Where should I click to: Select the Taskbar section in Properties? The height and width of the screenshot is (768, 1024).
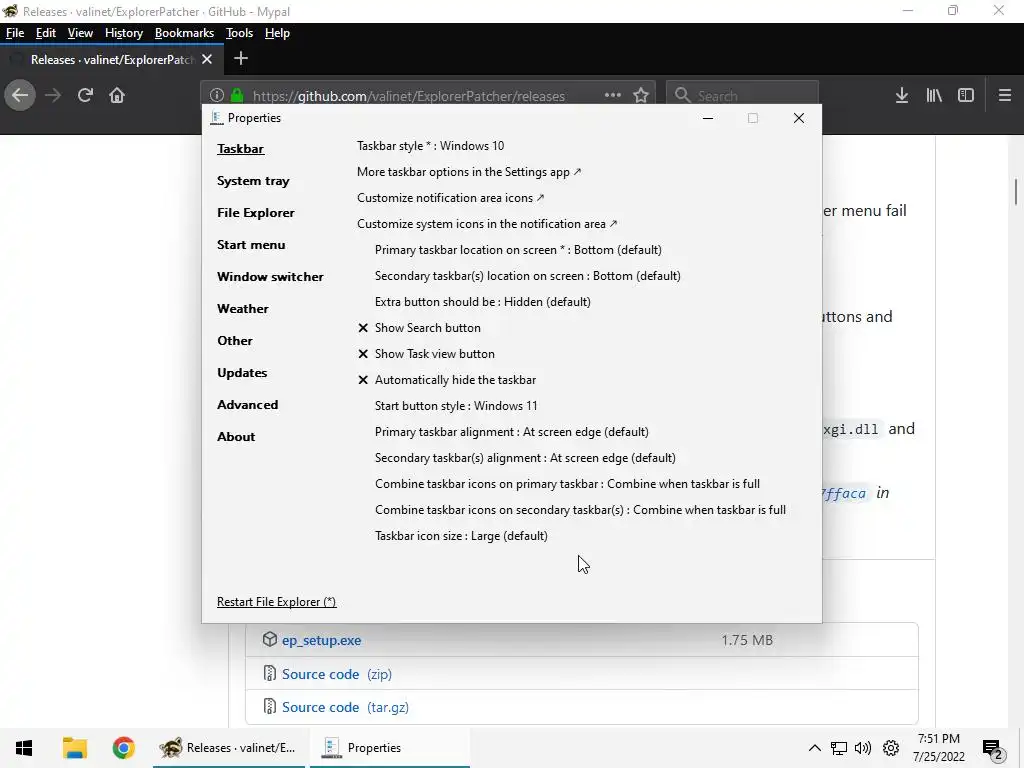point(240,149)
